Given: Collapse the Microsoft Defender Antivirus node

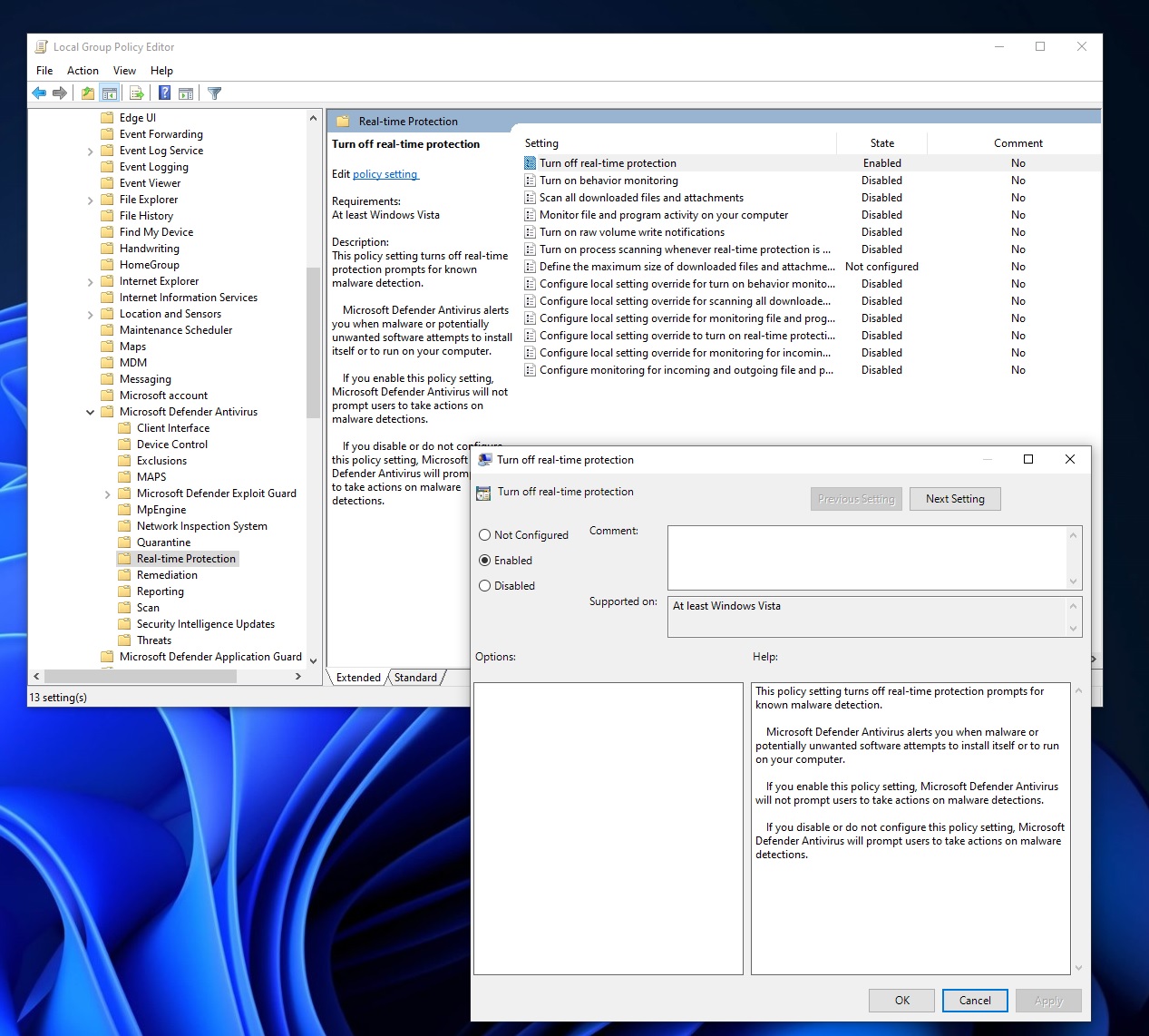Looking at the screenshot, I should (90, 413).
